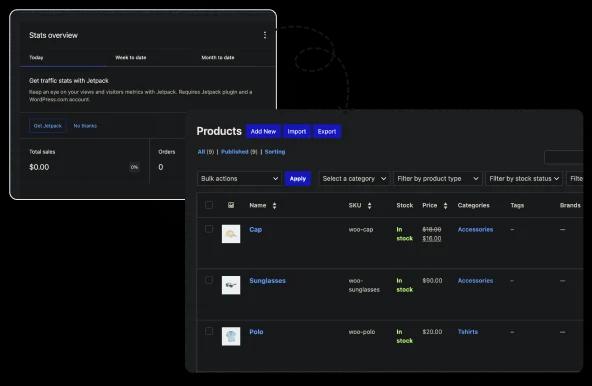Open Accessories category in Sunglasses row

[475, 281]
